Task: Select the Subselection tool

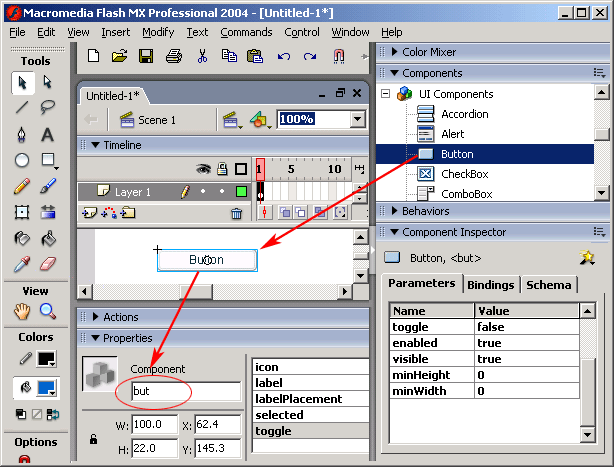Action: [x=48, y=82]
